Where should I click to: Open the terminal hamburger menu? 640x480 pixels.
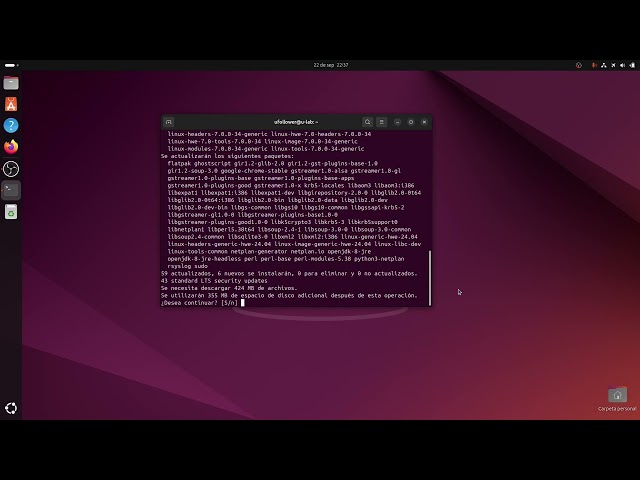coord(381,122)
